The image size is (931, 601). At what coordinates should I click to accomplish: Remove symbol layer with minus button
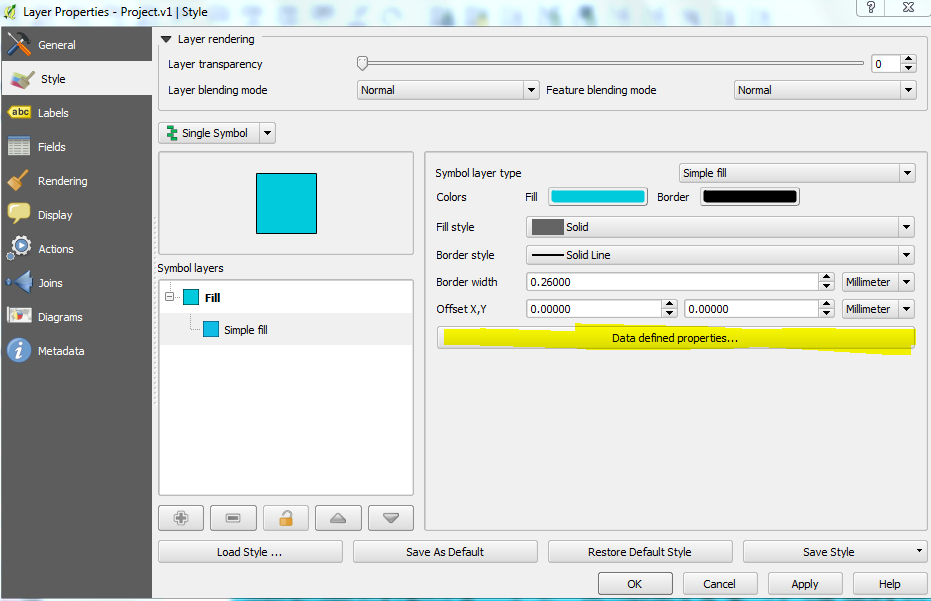pos(233,518)
